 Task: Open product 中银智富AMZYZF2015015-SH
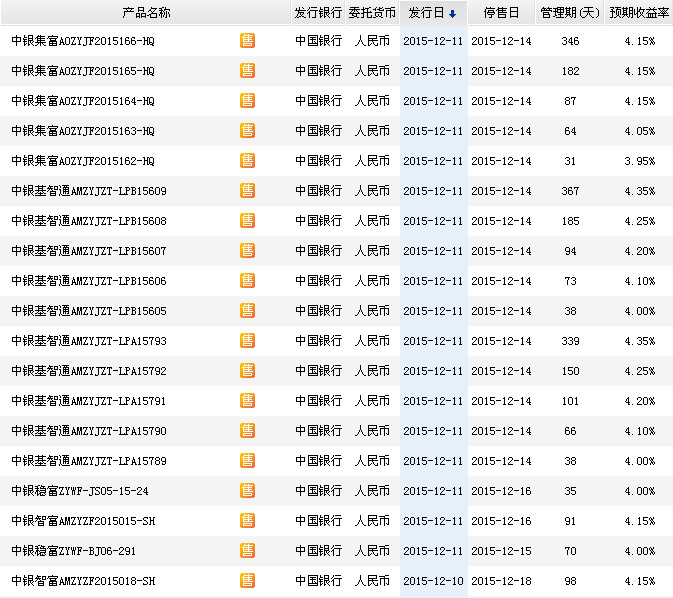click(83, 521)
